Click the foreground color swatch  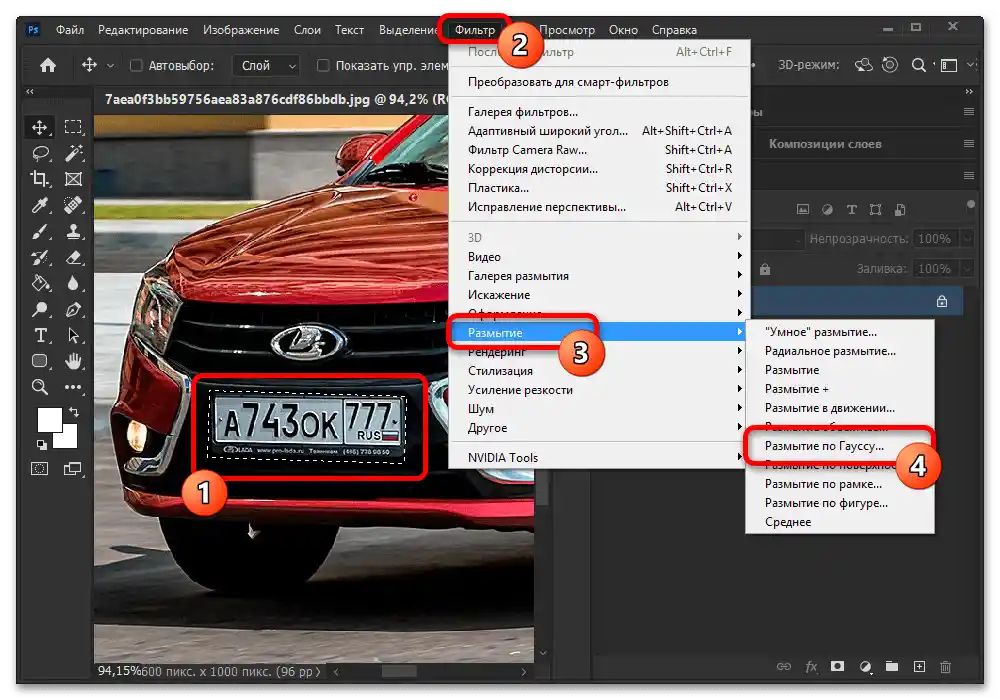[50, 419]
